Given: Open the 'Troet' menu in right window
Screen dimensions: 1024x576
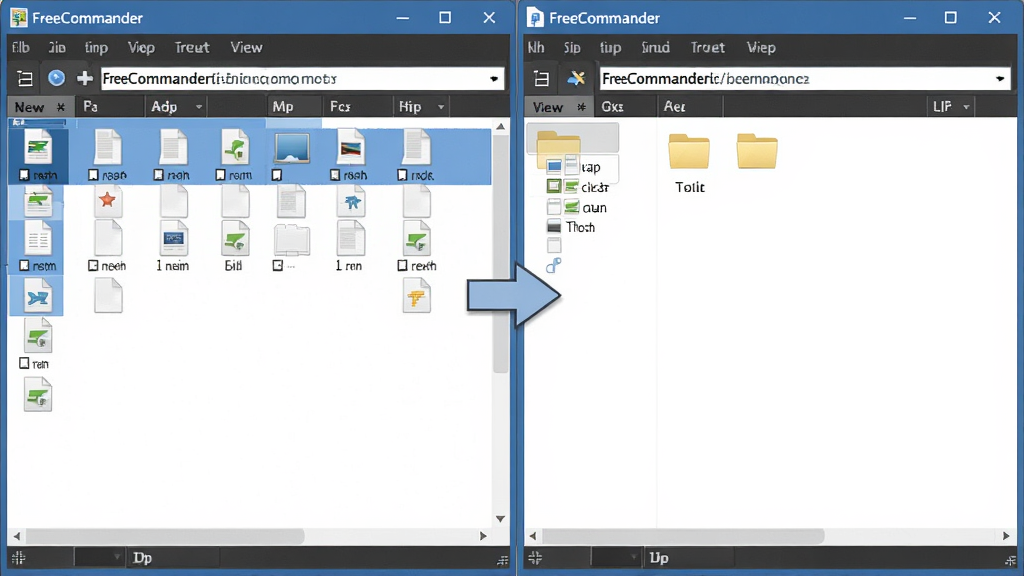Looking at the screenshot, I should [x=707, y=48].
